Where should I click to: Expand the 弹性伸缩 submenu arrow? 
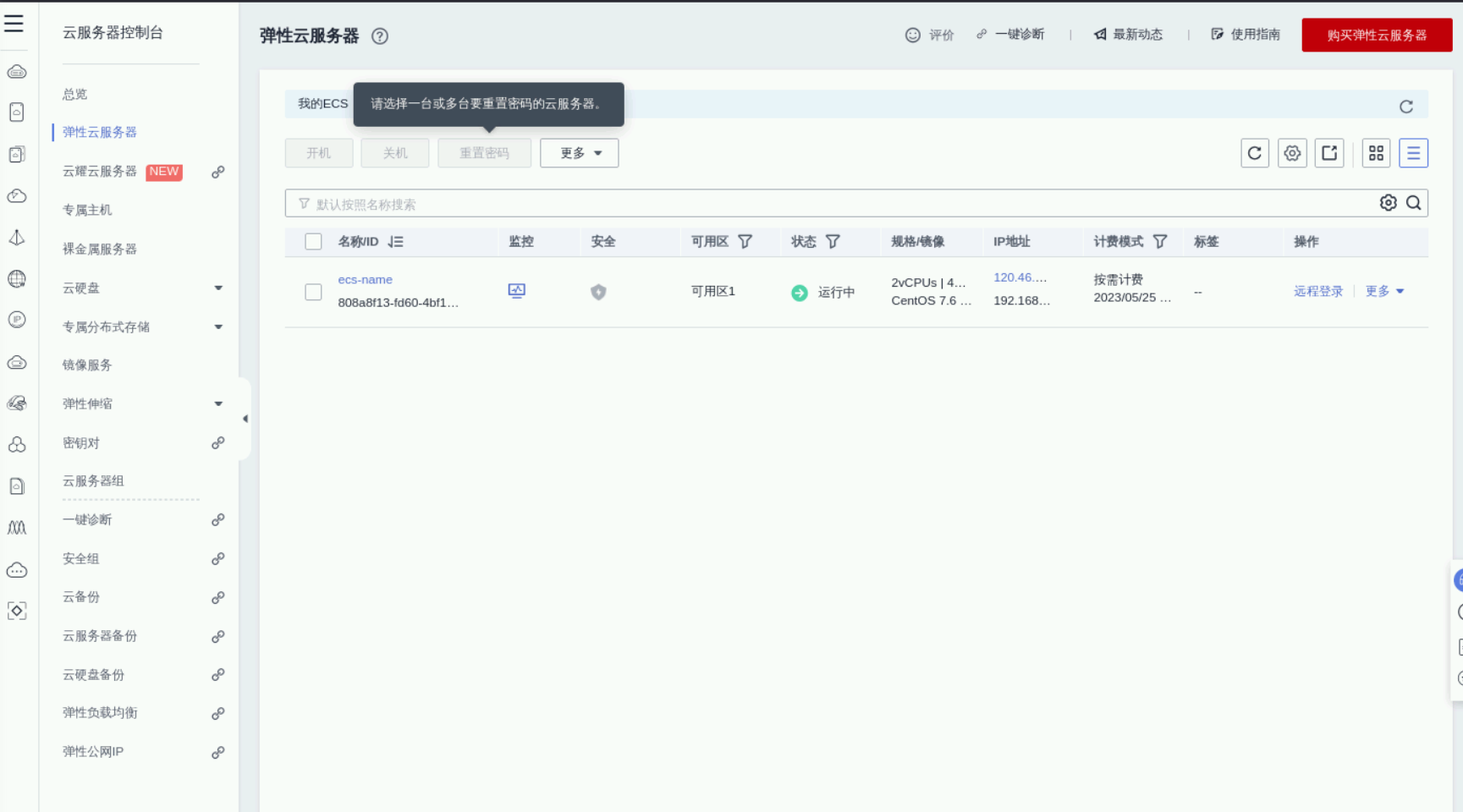(x=218, y=403)
